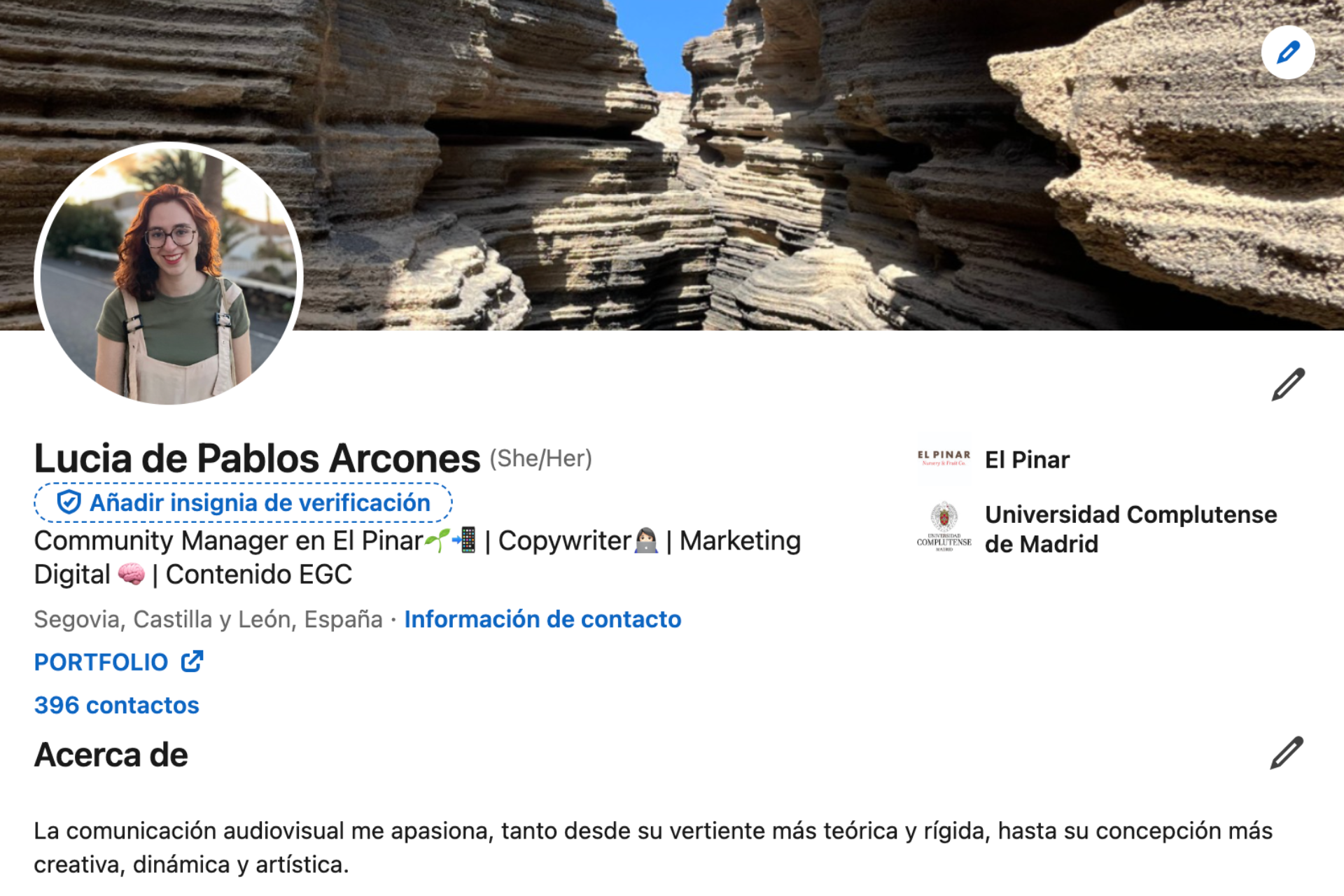Open Información de contacto link
The height and width of the screenshot is (896, 1344).
542,619
